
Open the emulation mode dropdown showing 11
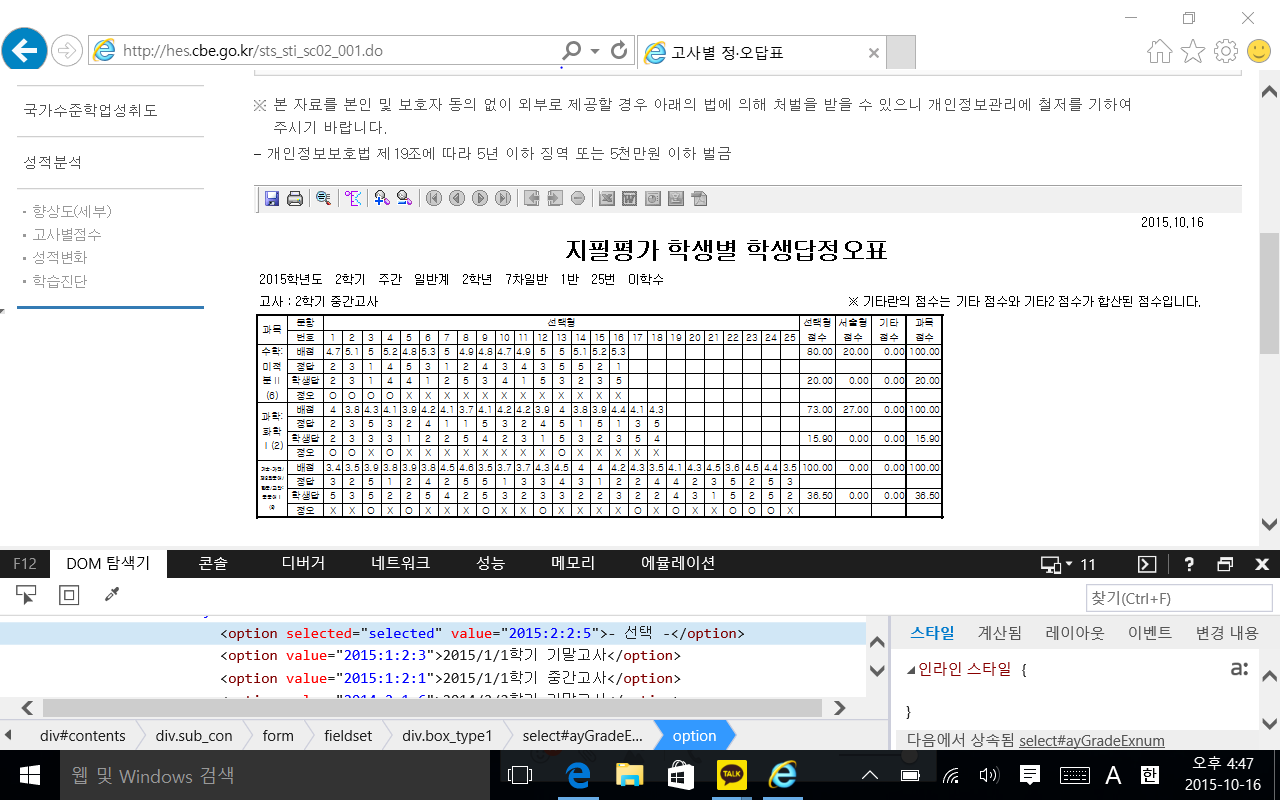[1068, 564]
